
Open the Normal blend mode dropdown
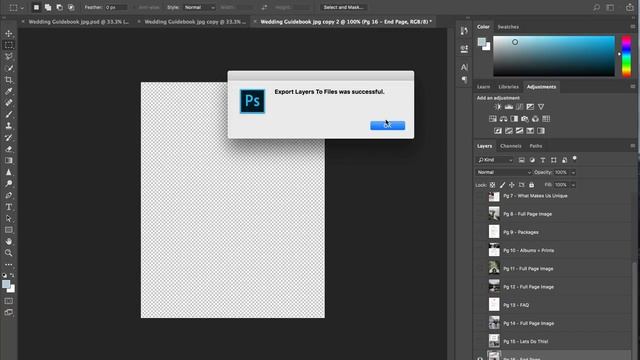pos(504,172)
